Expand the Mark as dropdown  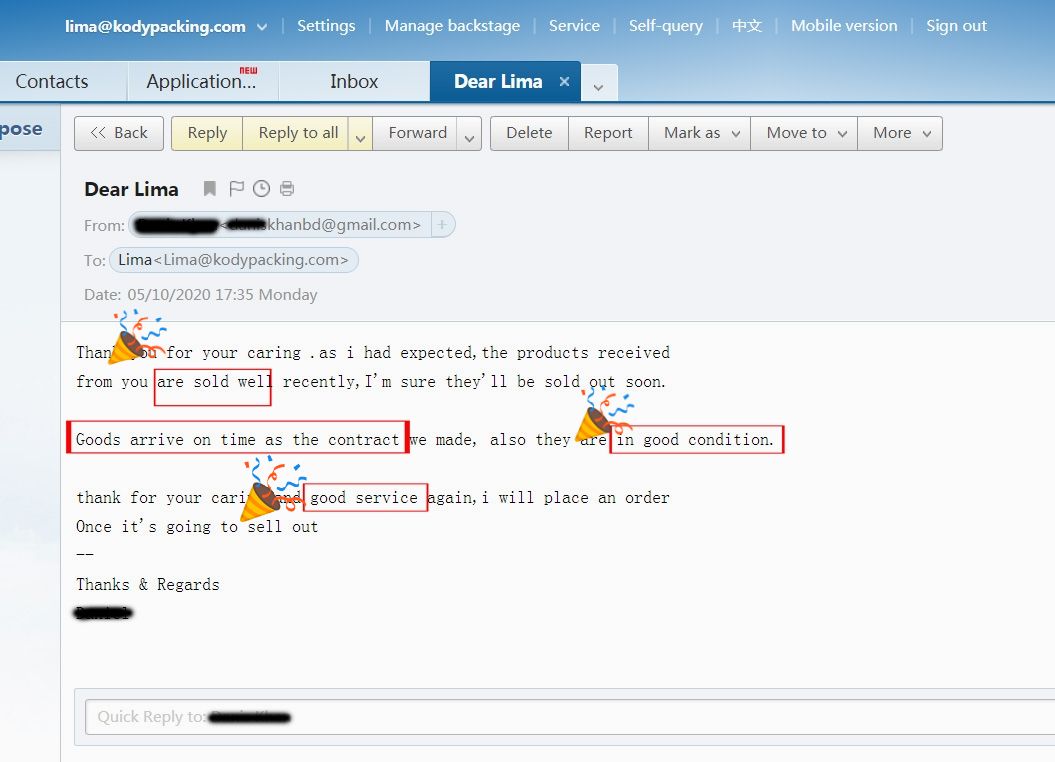click(x=735, y=134)
